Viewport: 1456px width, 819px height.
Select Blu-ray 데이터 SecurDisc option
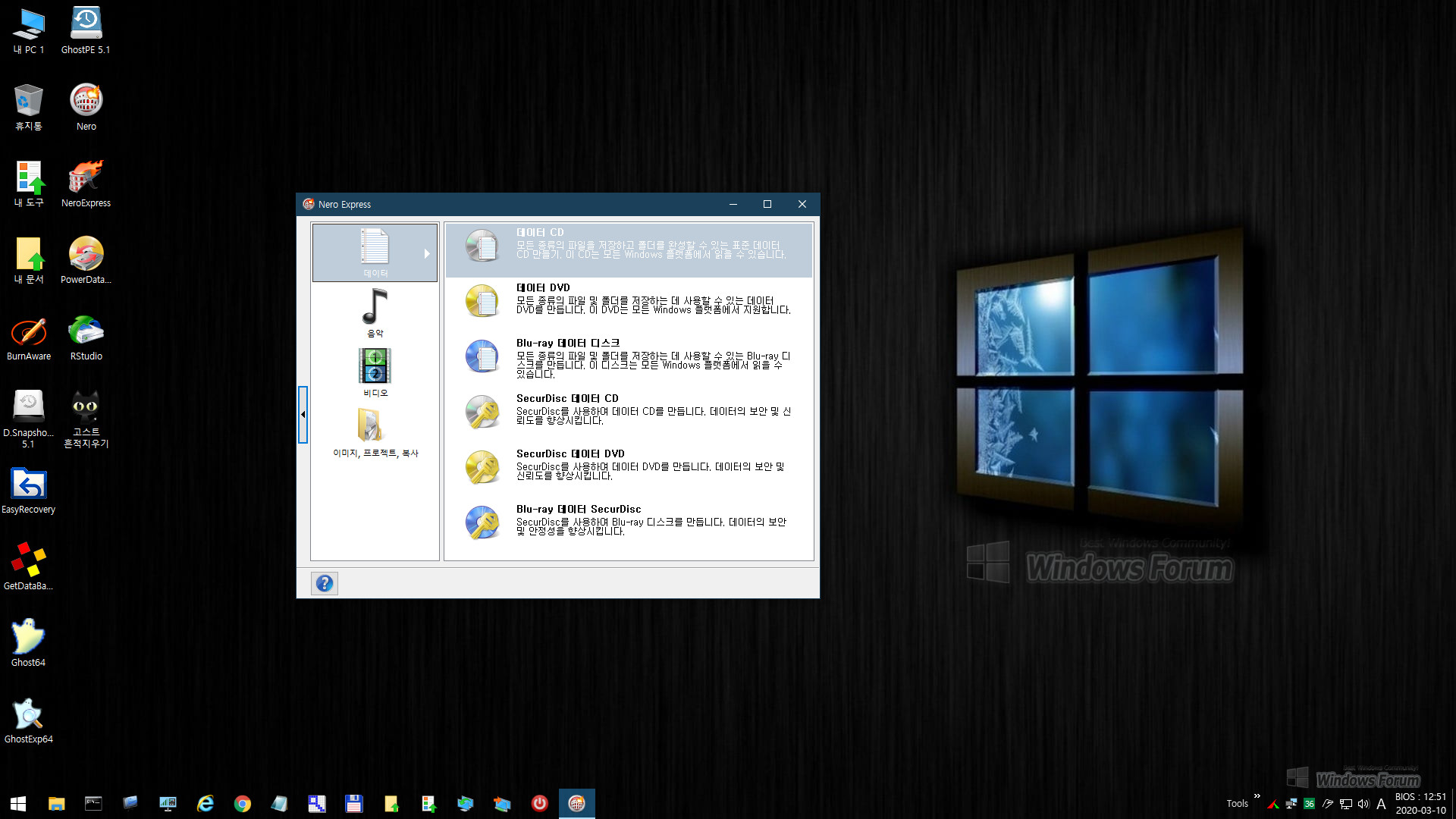(629, 526)
